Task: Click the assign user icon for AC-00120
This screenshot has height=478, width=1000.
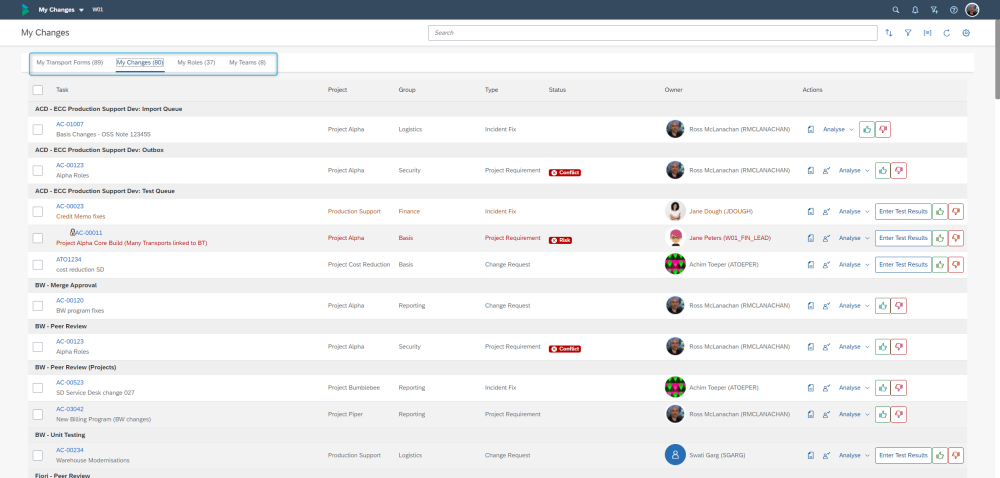Action: pos(826,305)
